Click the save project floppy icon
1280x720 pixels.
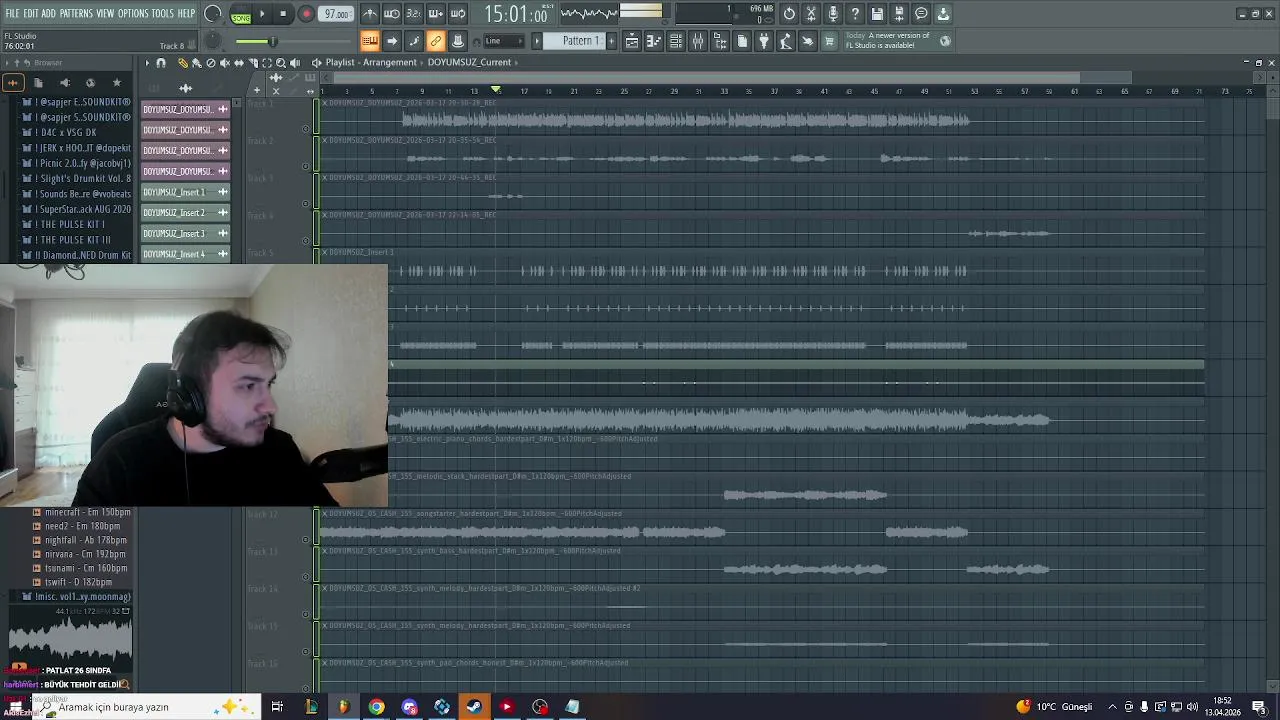(x=877, y=14)
